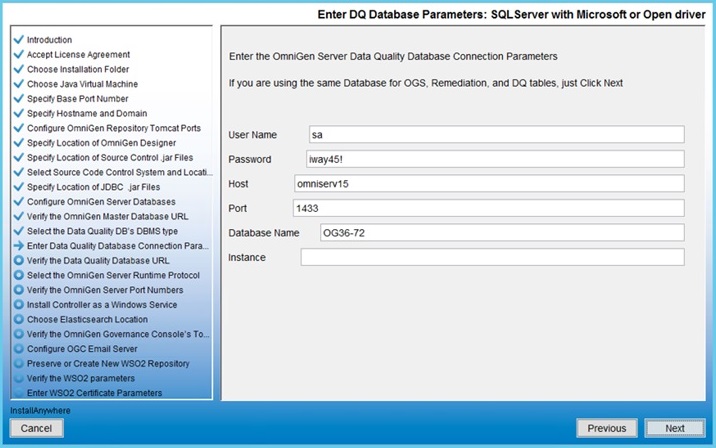Click checkmark beside Specify Location of JDBC .jar Files
Screen dimensions: 716x448
[x=19, y=187]
